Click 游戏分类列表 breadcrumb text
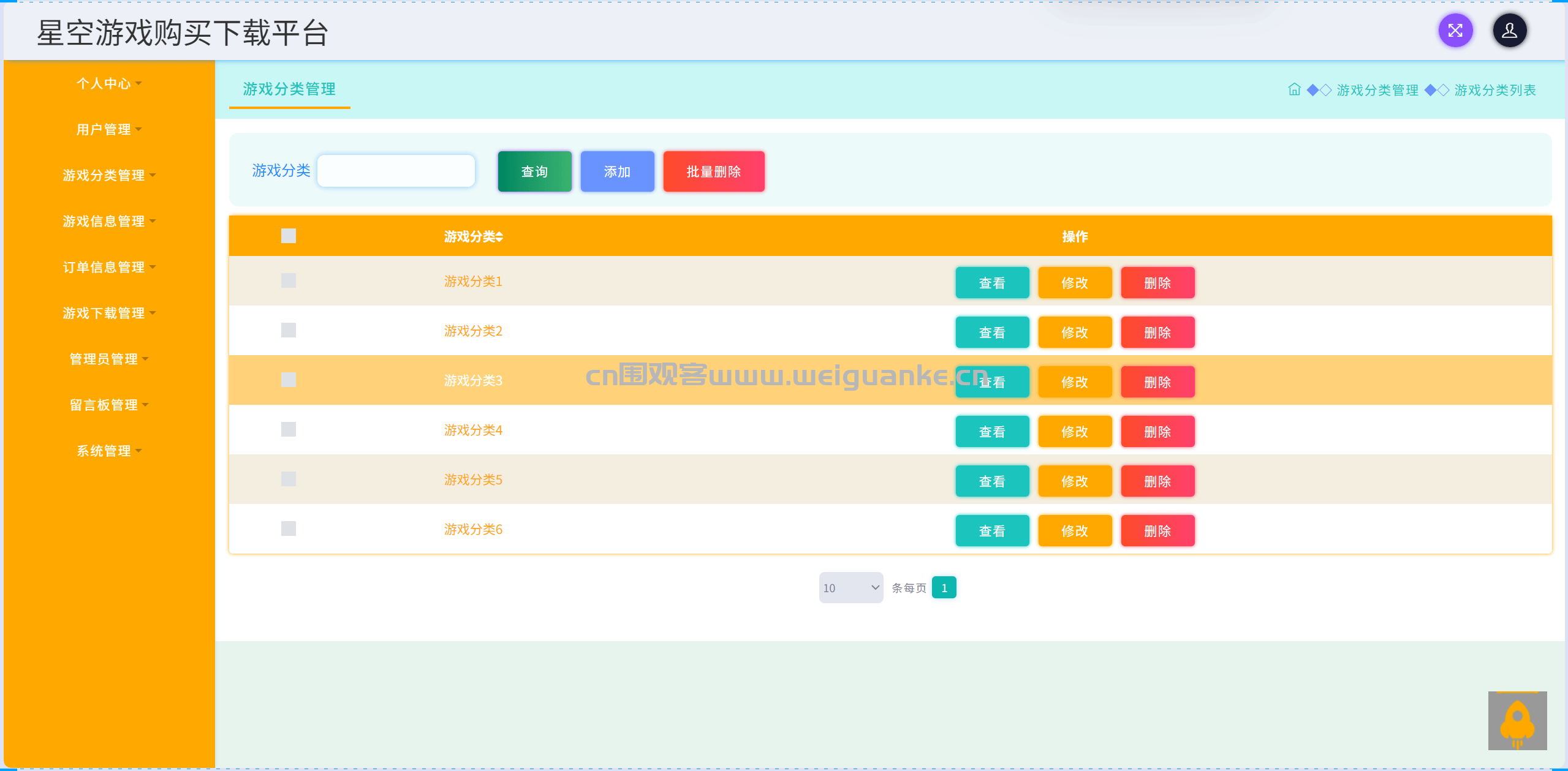1568x771 pixels. [1495, 90]
